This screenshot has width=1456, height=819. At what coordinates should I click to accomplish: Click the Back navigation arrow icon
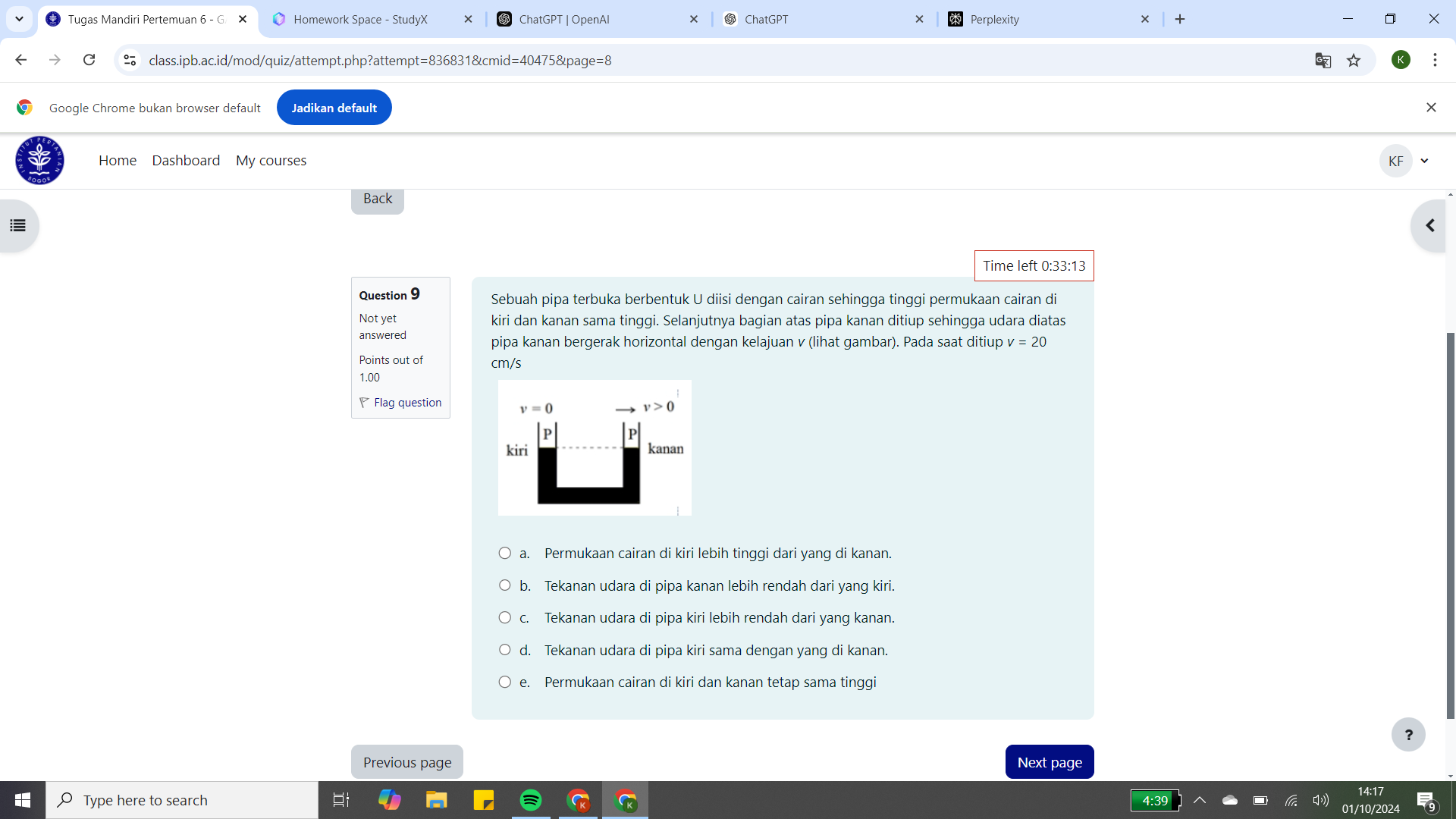20,60
